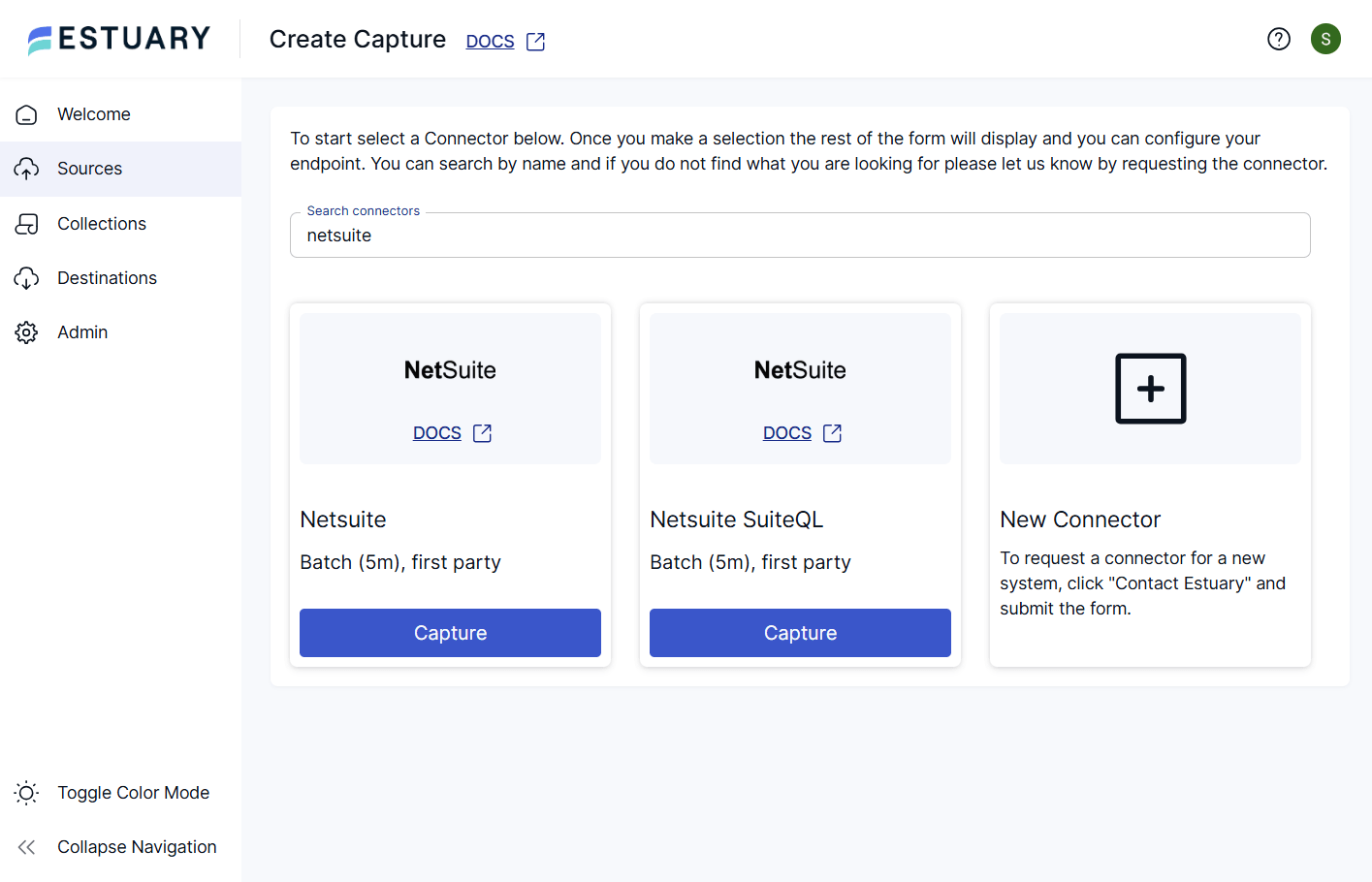Click the double chevron Collapse Navigation icon

tap(26, 847)
